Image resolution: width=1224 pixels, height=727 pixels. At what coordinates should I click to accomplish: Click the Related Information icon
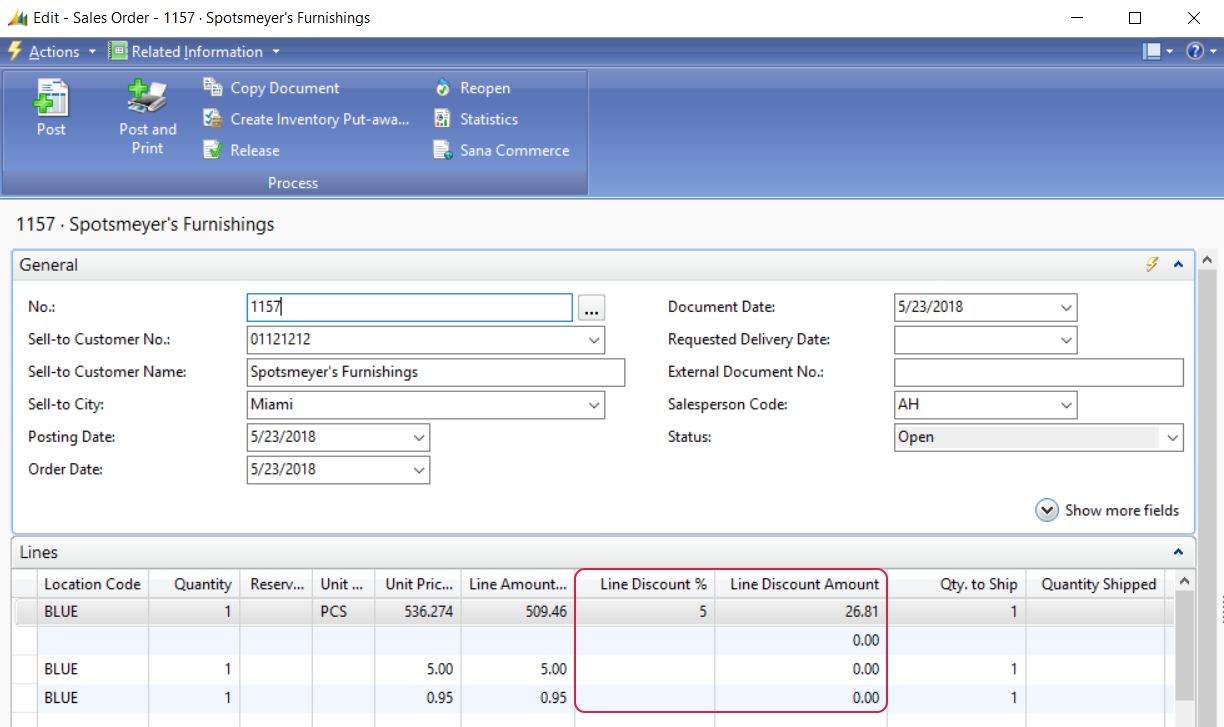(118, 51)
